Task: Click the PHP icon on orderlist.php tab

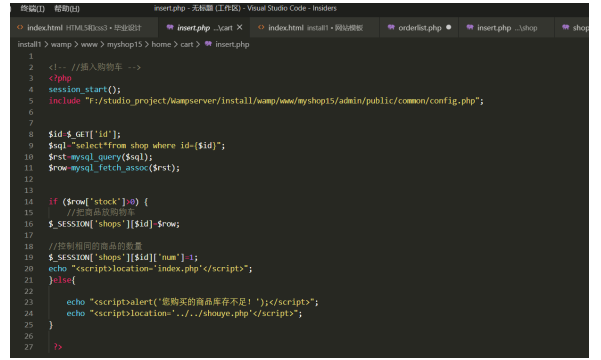Action: pos(391,27)
